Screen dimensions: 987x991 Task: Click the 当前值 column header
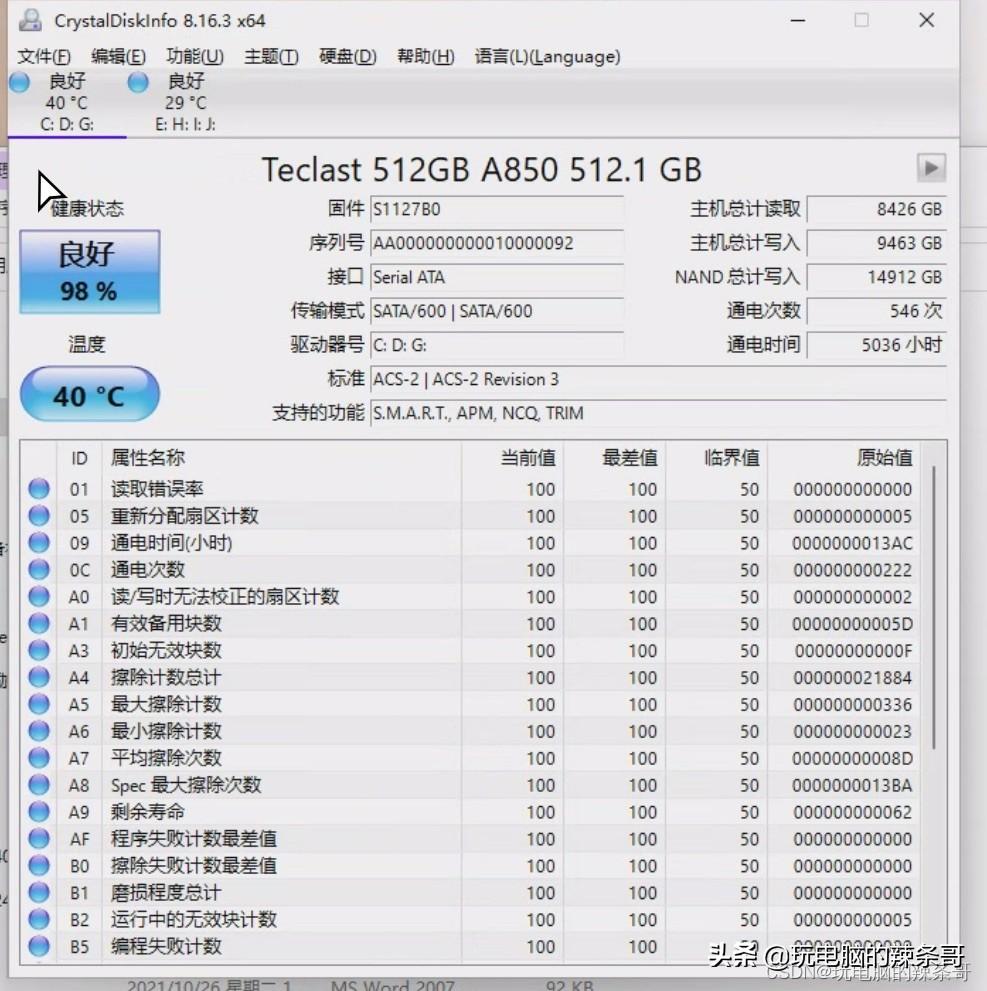coord(512,458)
